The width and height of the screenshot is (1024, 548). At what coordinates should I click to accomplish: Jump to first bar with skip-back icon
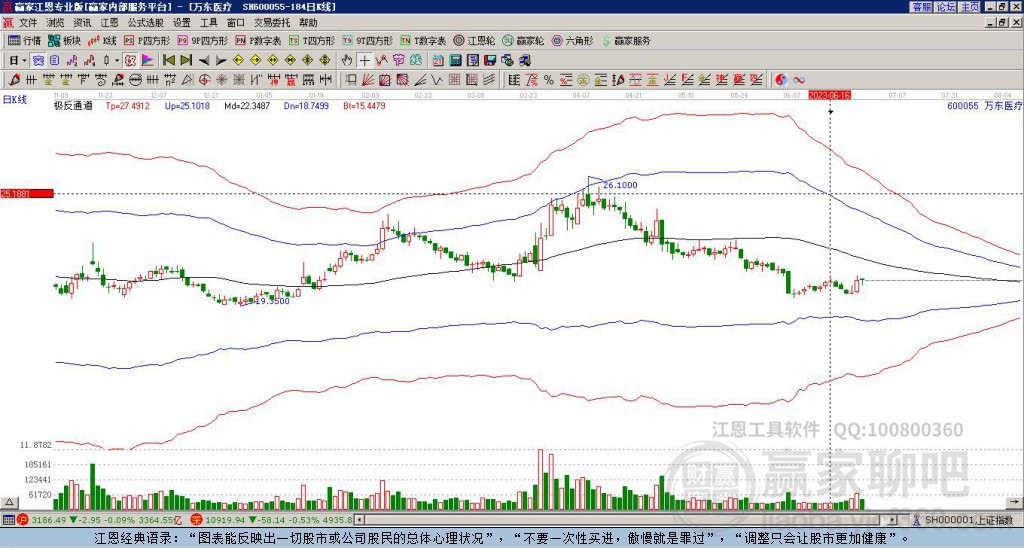point(169,61)
